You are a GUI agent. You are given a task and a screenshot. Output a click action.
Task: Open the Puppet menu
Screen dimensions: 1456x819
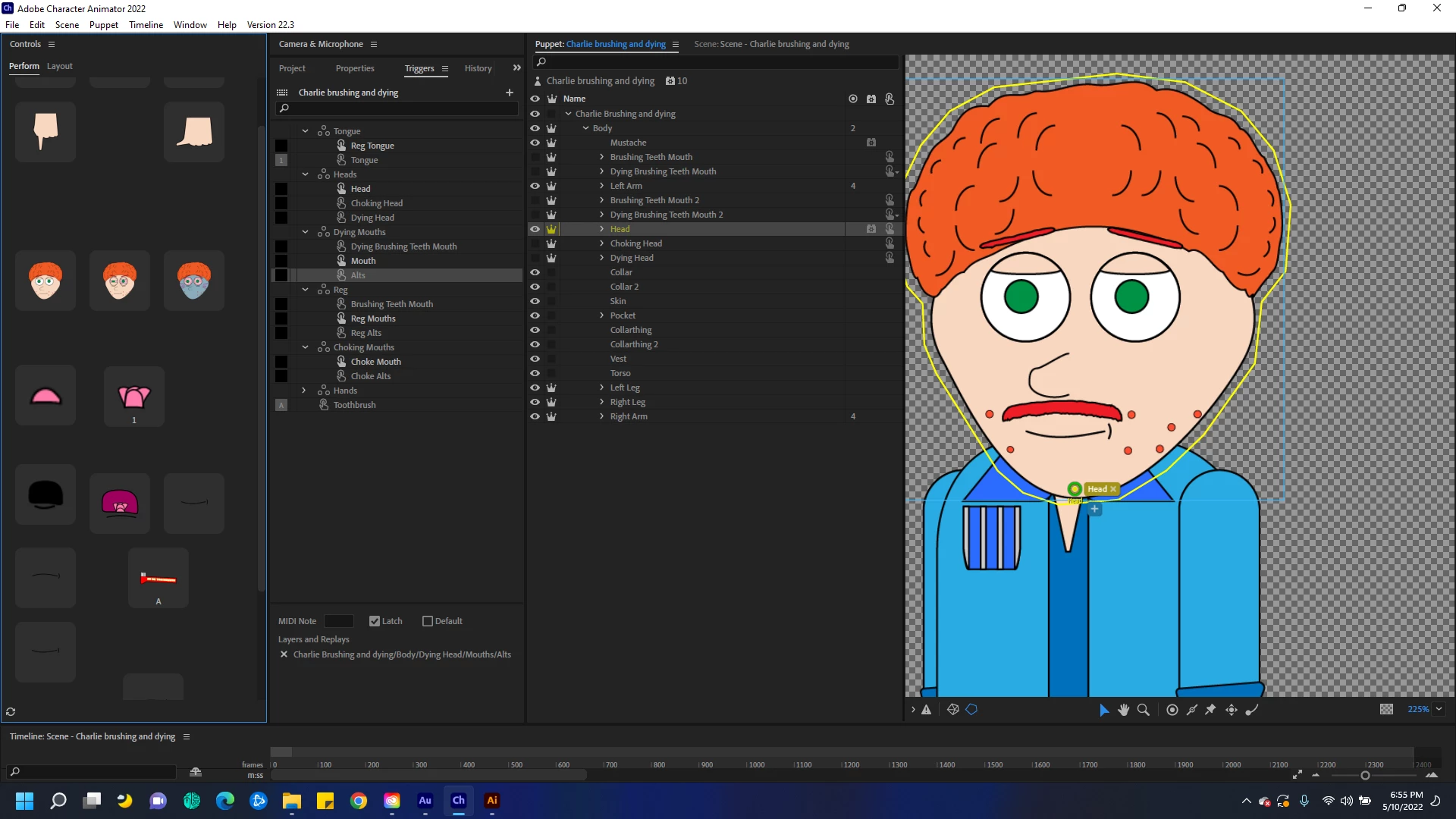pos(103,24)
